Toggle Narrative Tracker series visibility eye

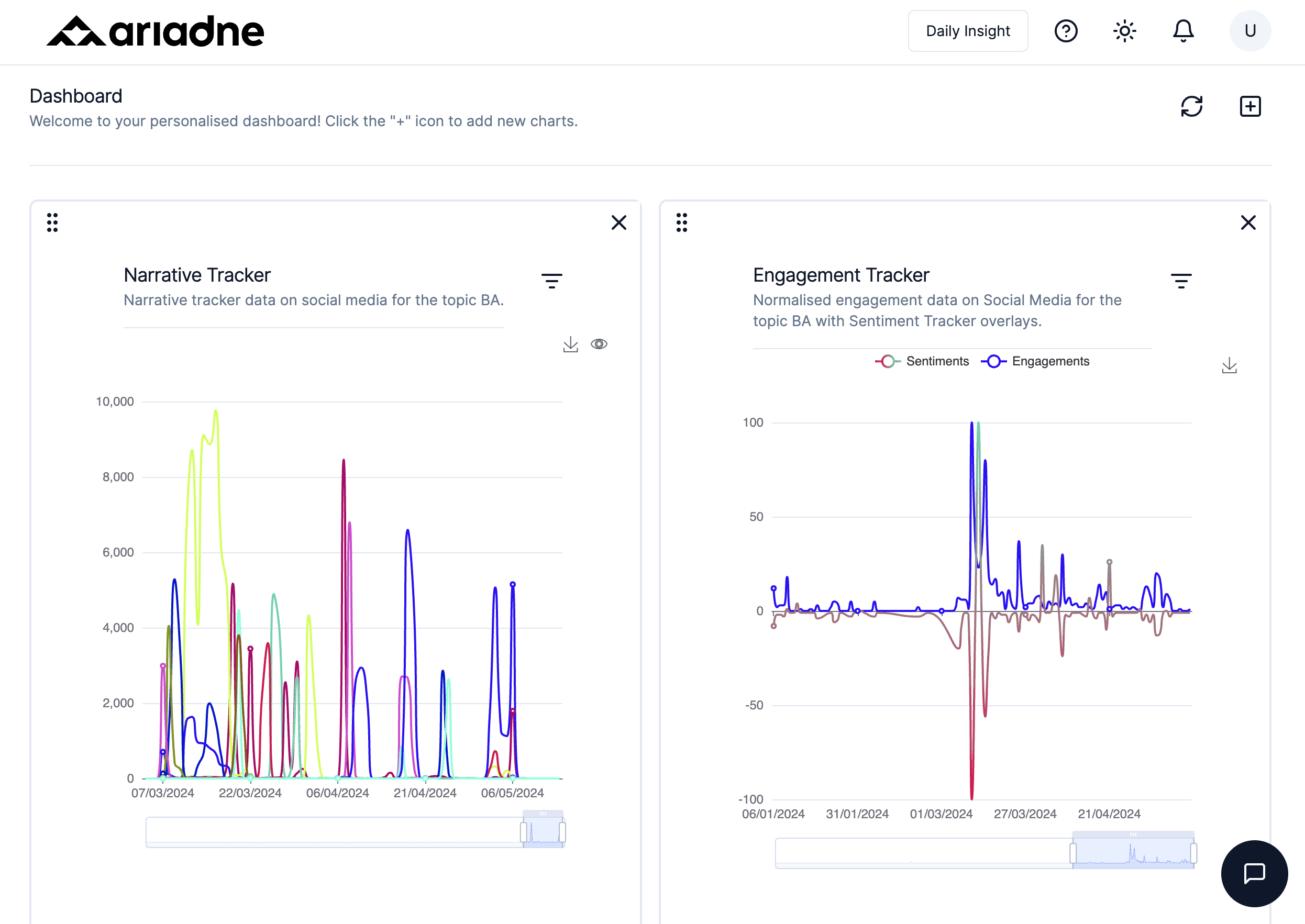599,343
